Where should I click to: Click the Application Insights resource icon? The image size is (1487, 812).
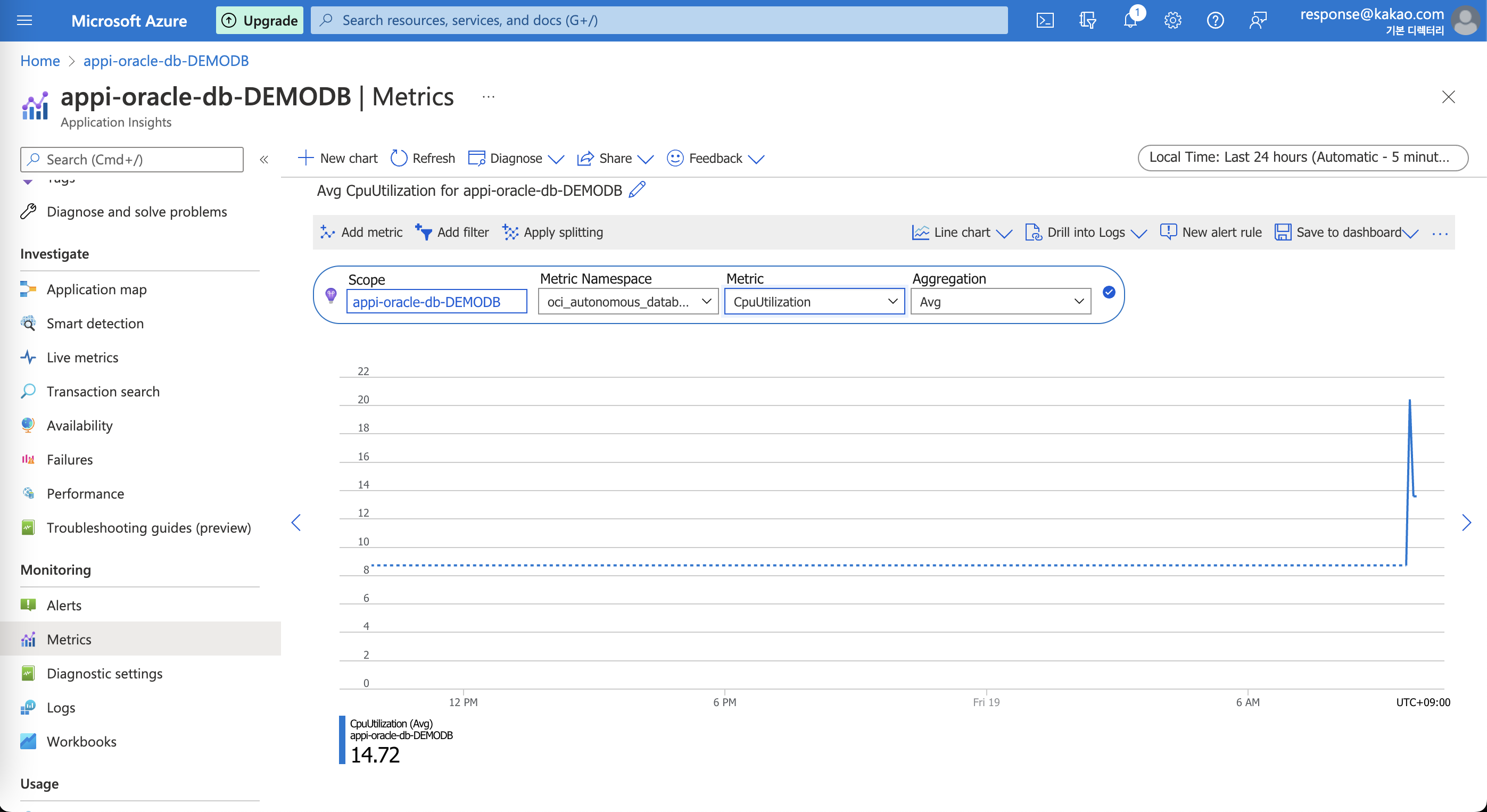pyautogui.click(x=35, y=106)
